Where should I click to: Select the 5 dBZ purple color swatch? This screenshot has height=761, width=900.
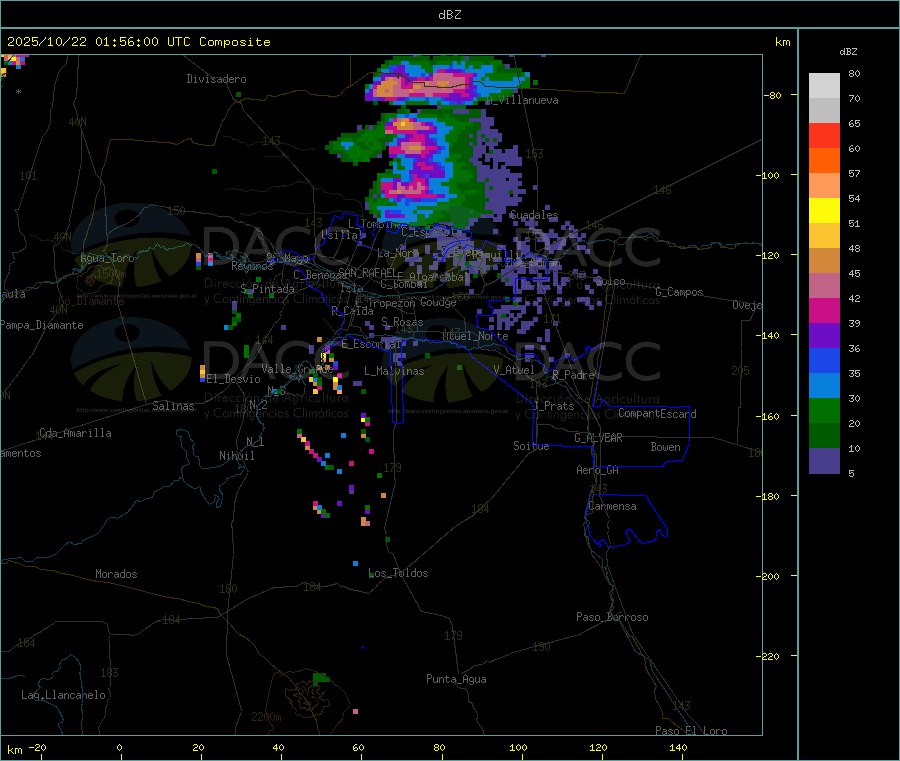pyautogui.click(x=824, y=461)
